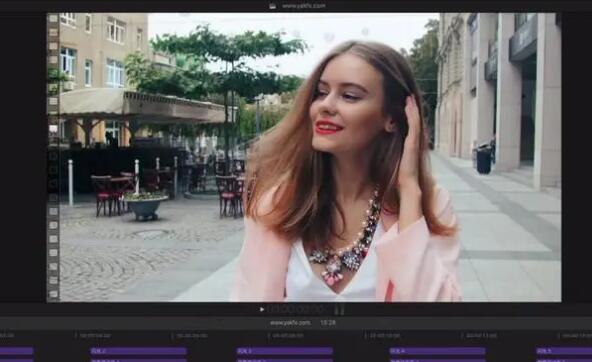The image size is (592, 362).
Task: Select the purple clip labeled 2
Action: (139, 351)
